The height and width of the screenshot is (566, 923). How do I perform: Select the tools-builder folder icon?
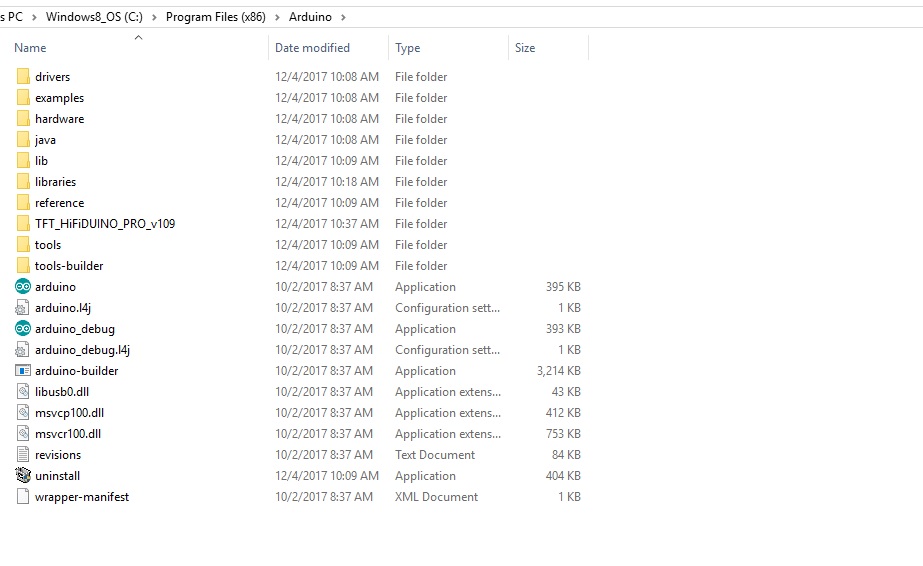23,266
